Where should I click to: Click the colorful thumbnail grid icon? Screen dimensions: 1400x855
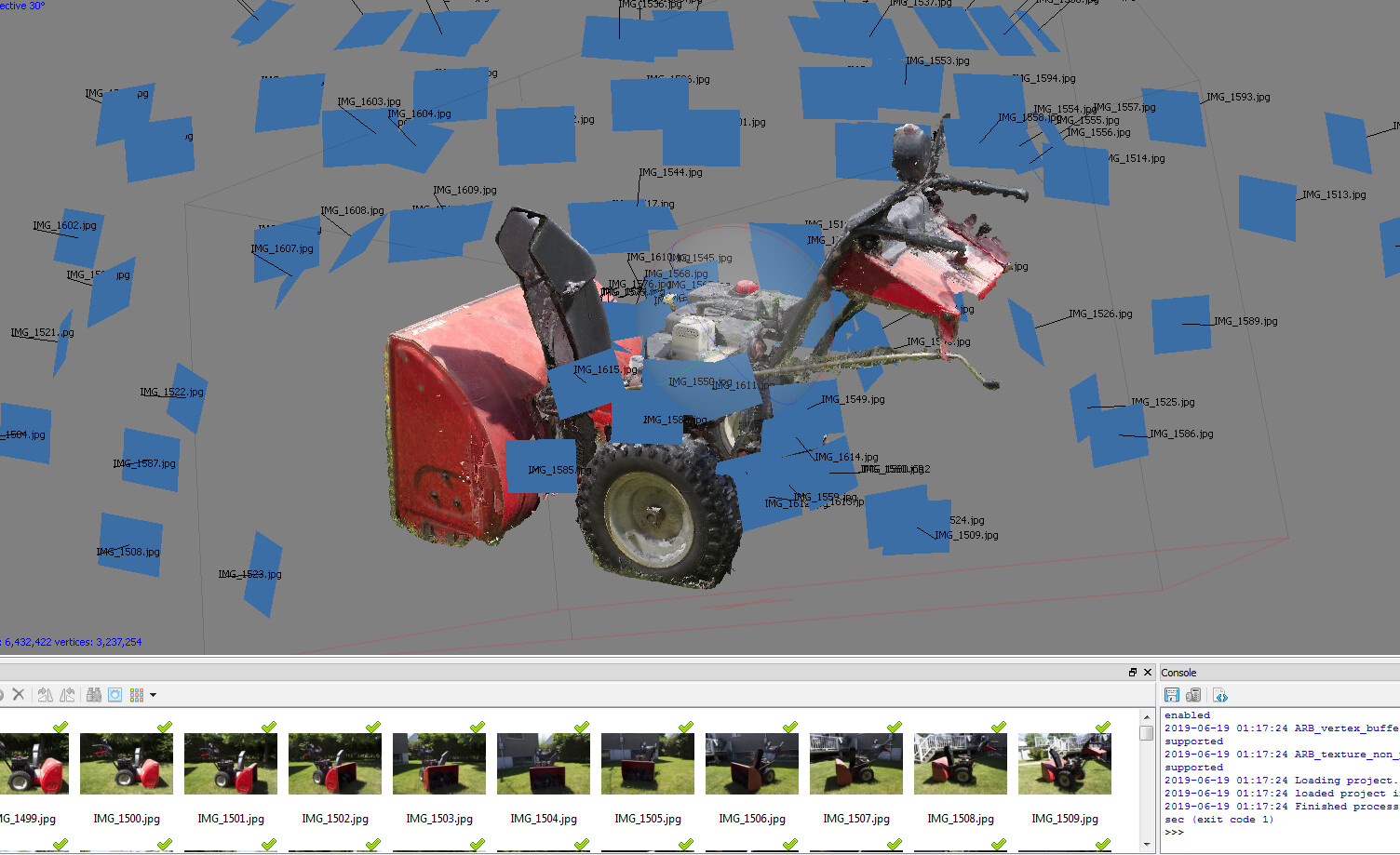coord(138,694)
